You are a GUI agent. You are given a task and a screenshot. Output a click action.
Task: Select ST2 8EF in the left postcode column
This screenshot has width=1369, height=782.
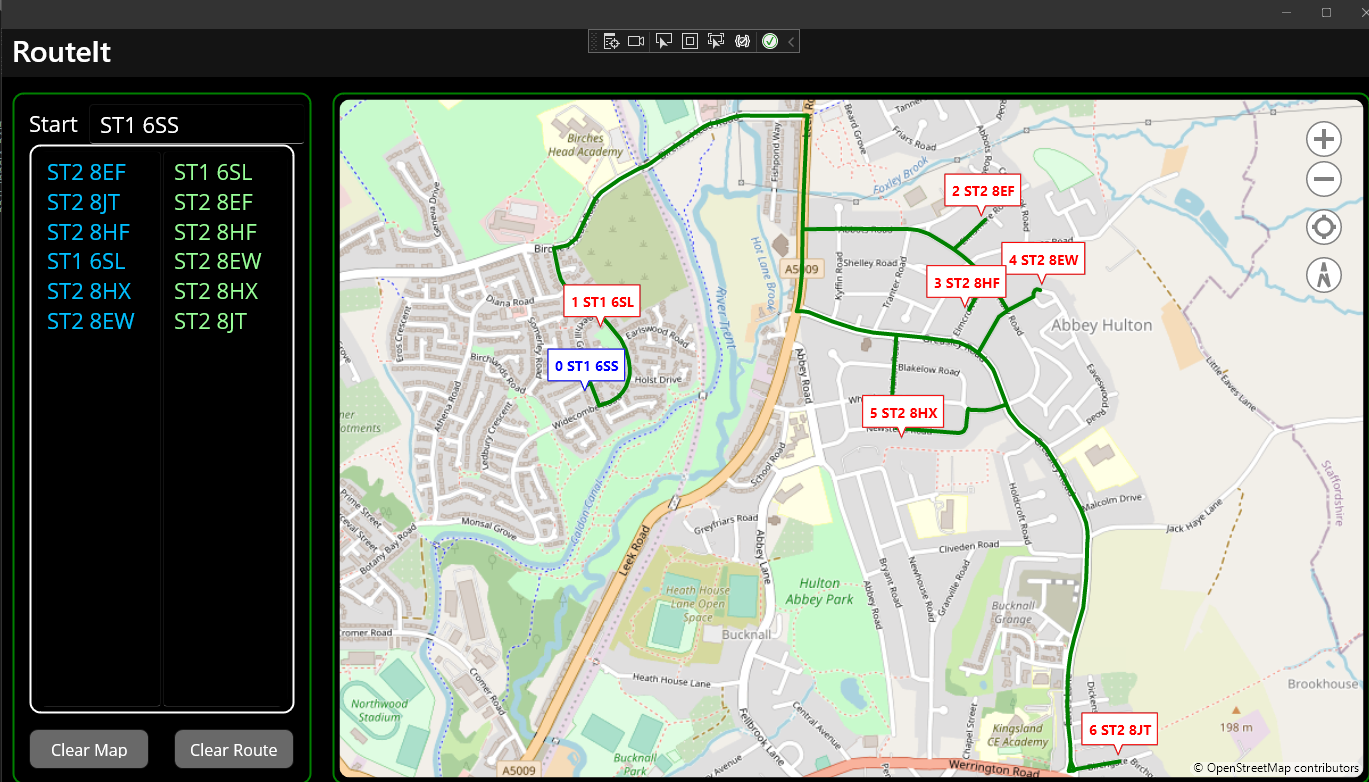pyautogui.click(x=87, y=172)
